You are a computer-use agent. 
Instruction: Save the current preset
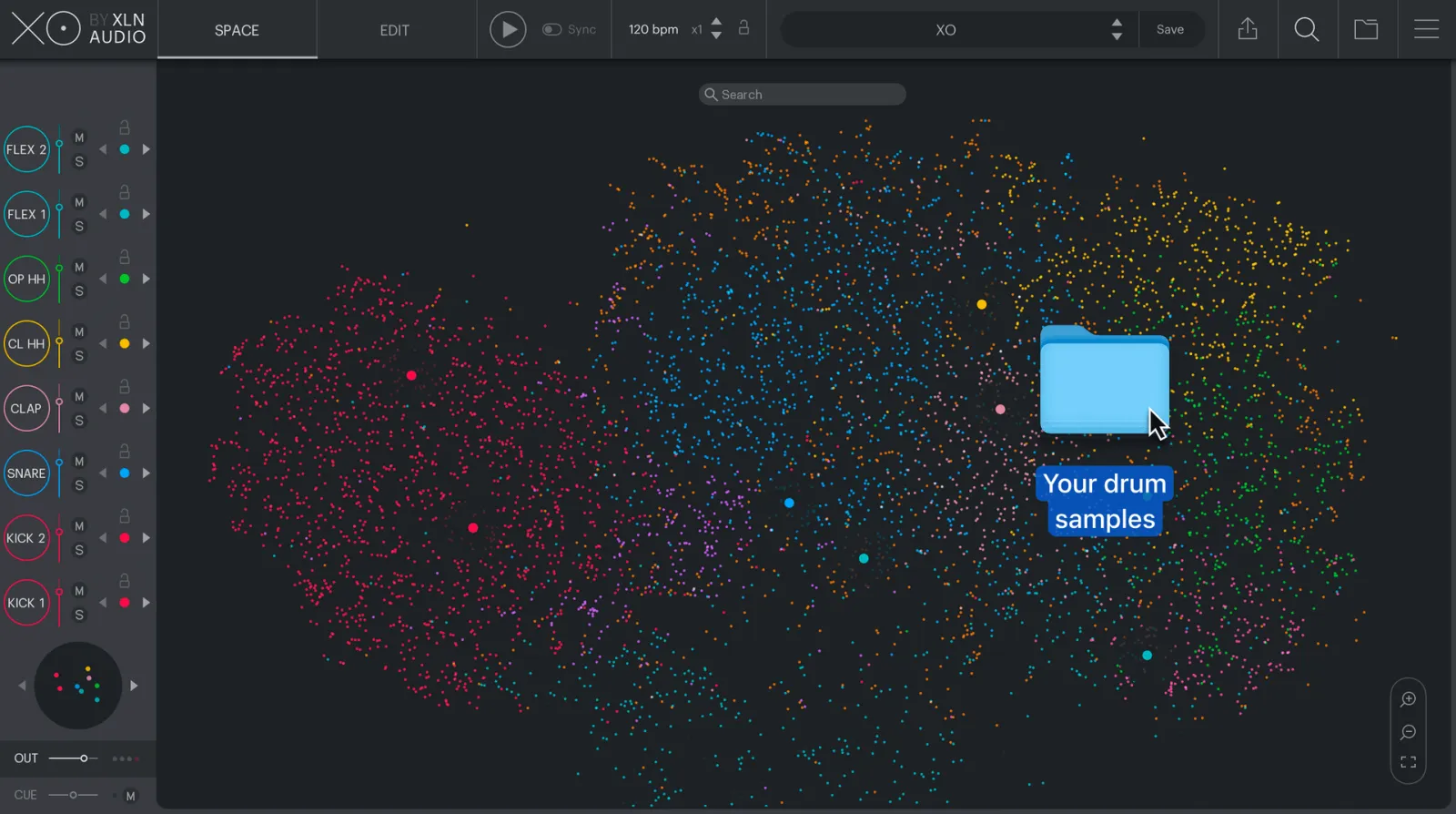pyautogui.click(x=1170, y=30)
